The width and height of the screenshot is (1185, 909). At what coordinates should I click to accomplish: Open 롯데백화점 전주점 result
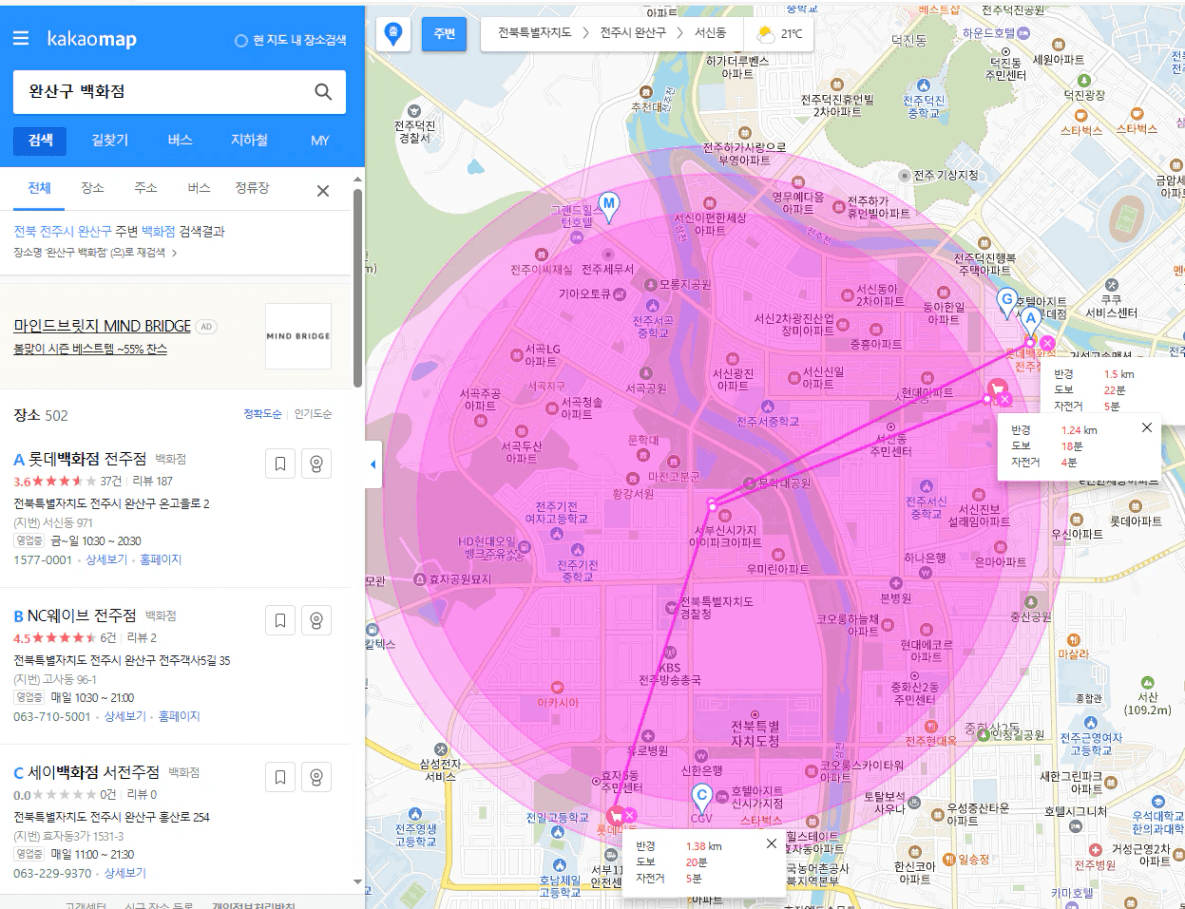pos(87,459)
